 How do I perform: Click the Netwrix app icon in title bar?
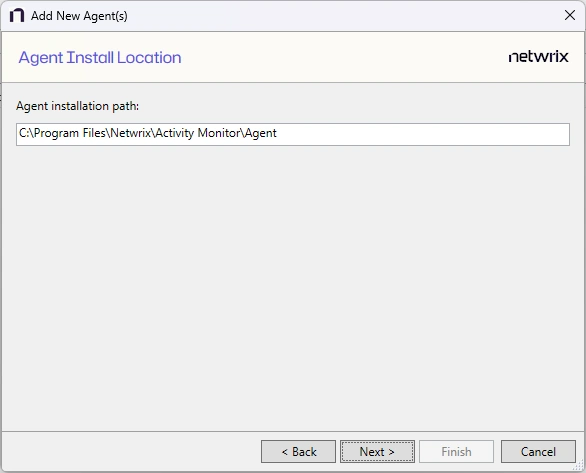point(17,16)
